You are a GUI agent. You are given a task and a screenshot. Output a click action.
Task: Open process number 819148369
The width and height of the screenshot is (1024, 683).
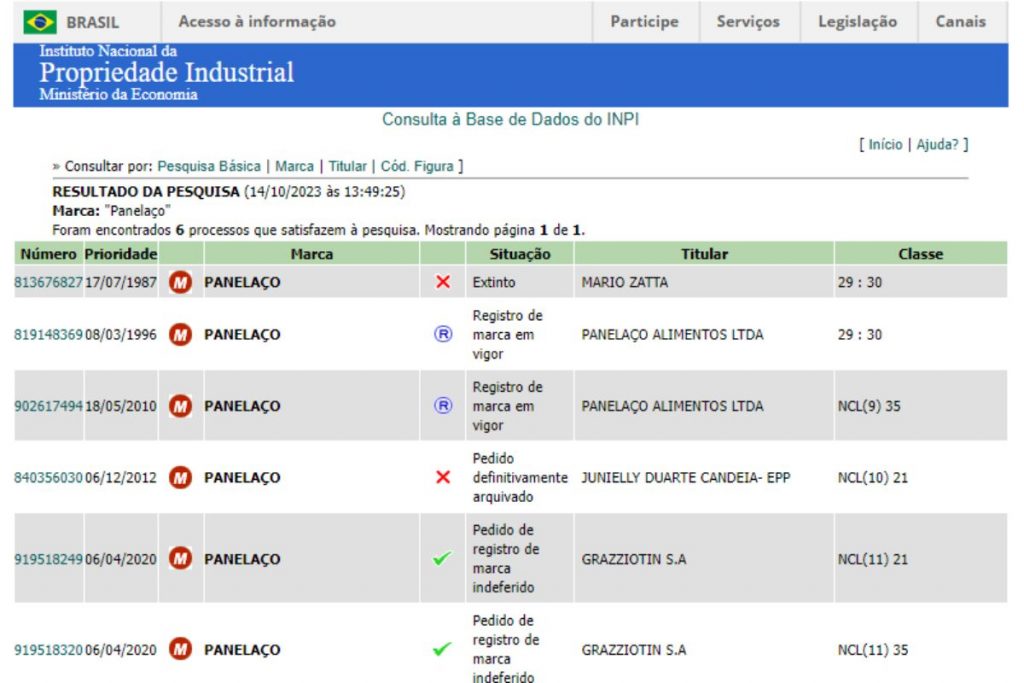point(48,335)
